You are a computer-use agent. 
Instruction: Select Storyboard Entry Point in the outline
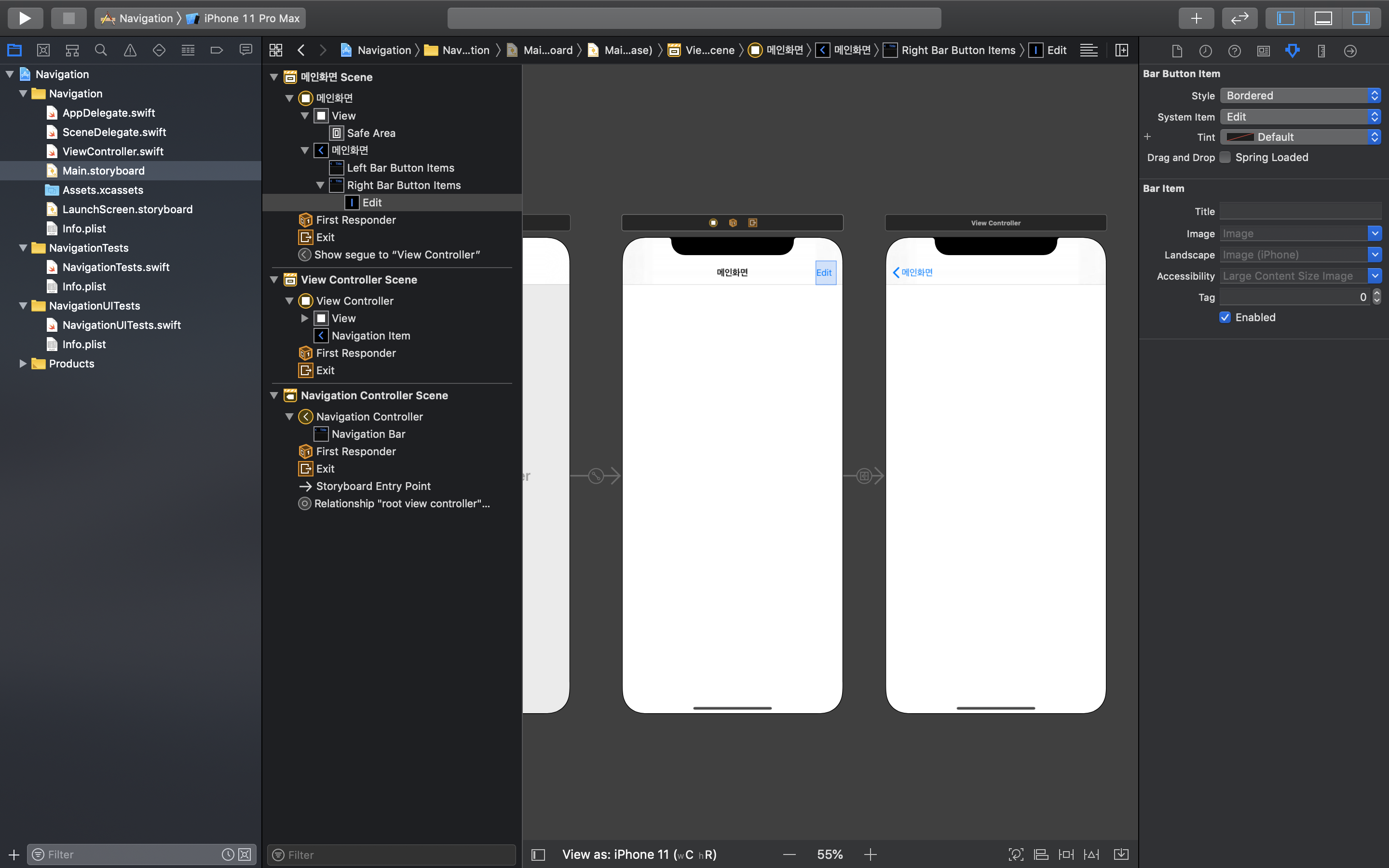(372, 486)
